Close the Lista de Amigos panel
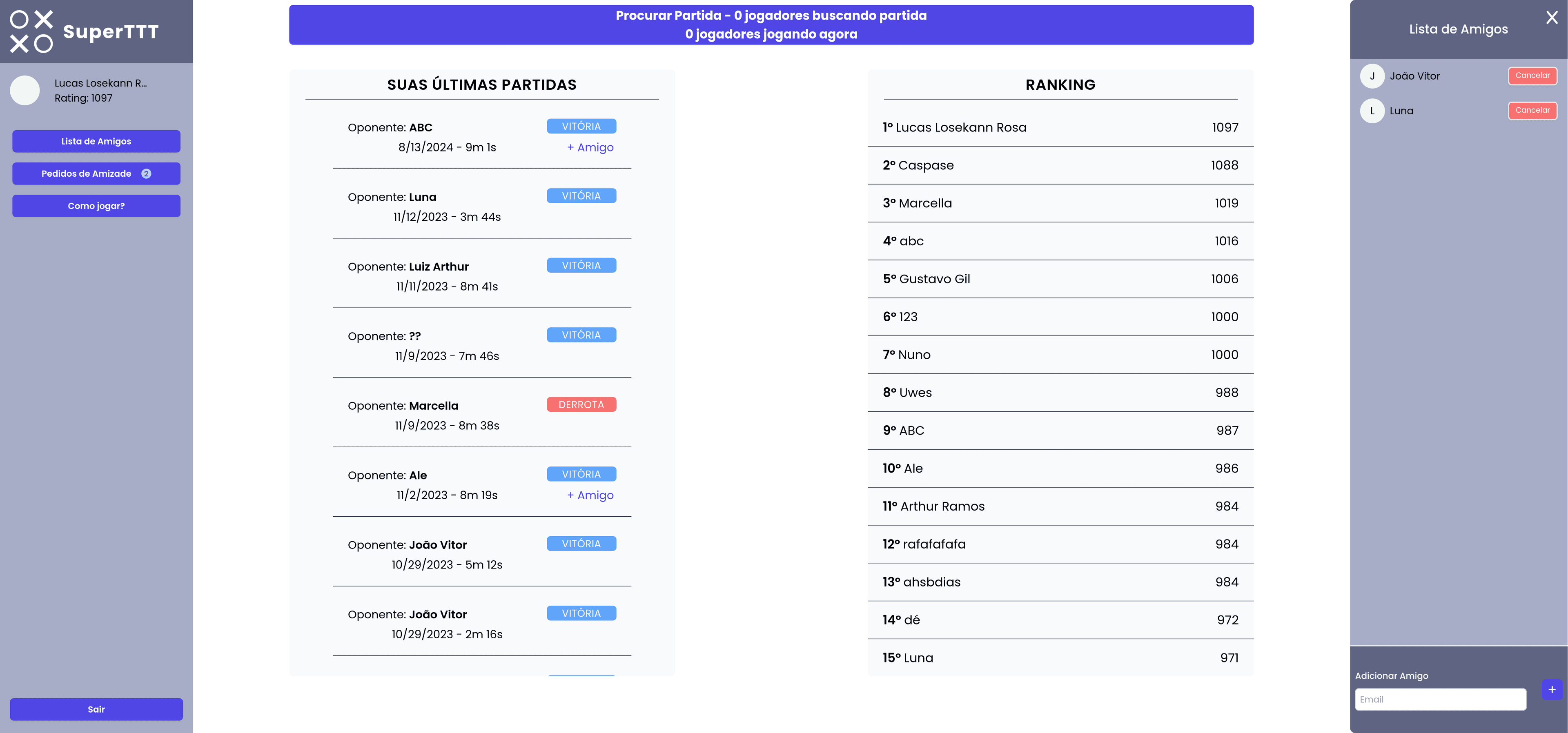1568x733 pixels. [1552, 18]
